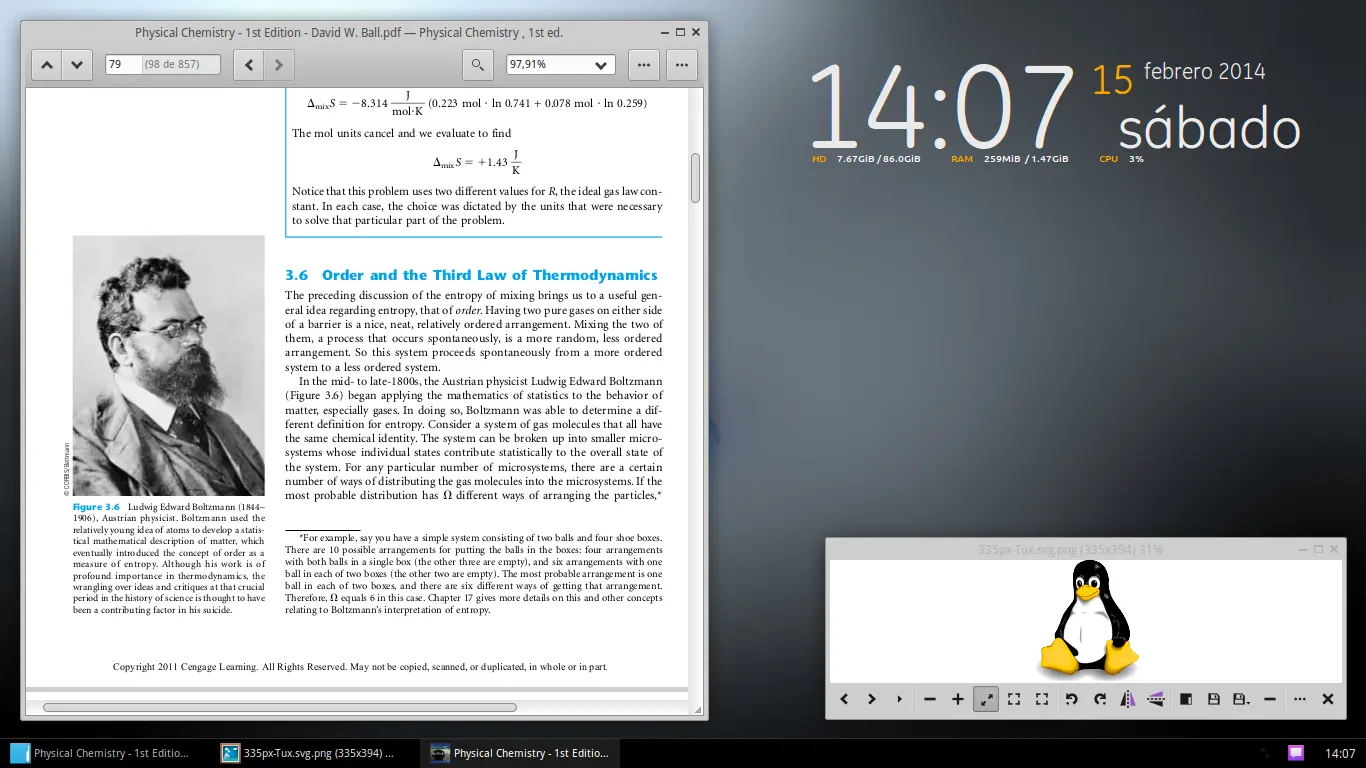
Task: Flip the Tux image vertically
Action: click(1156, 699)
